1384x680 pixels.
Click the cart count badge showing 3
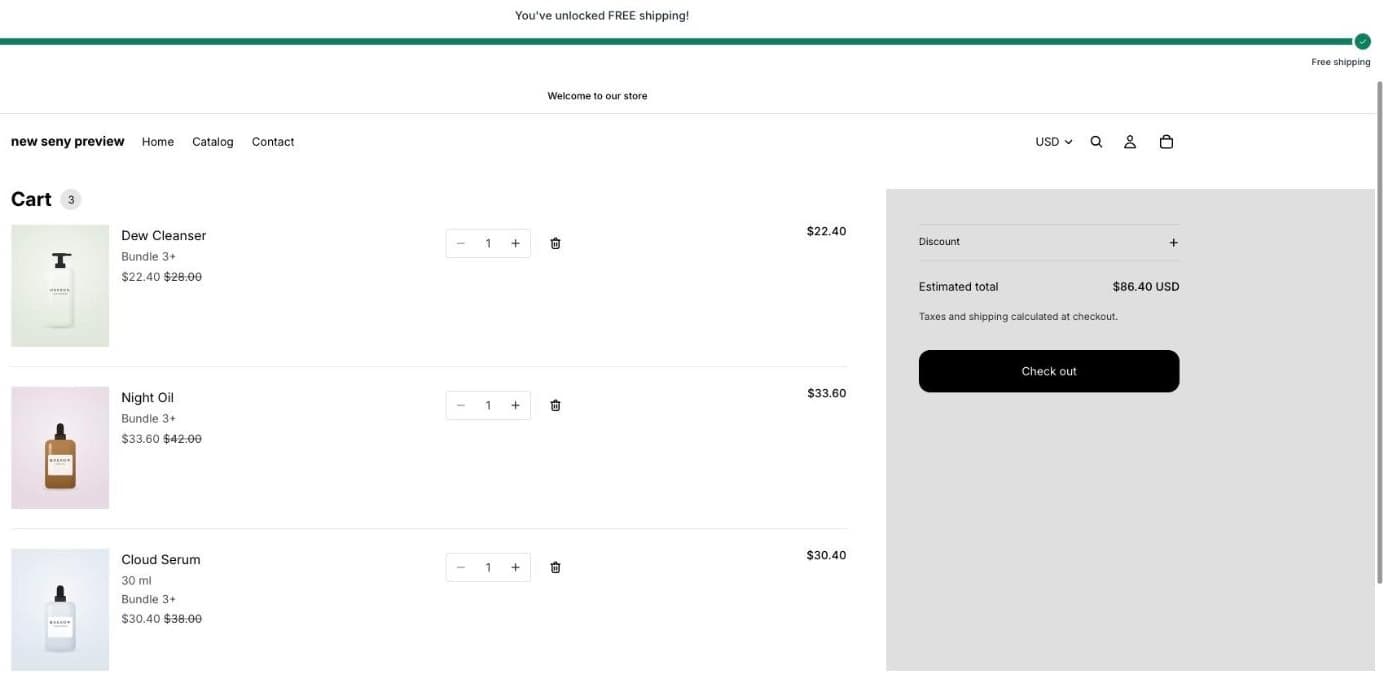70,199
